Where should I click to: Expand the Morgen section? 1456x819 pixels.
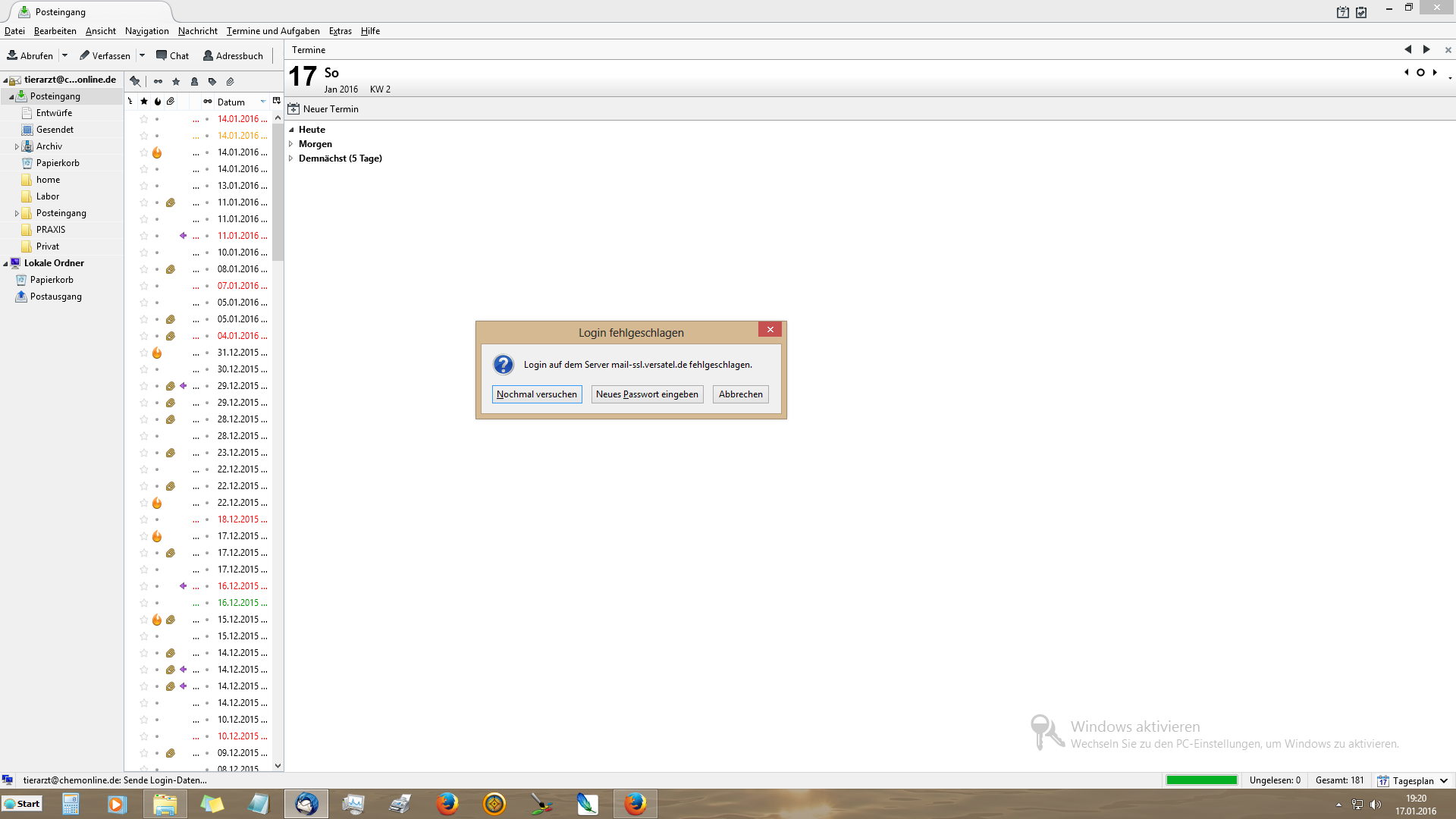(291, 144)
